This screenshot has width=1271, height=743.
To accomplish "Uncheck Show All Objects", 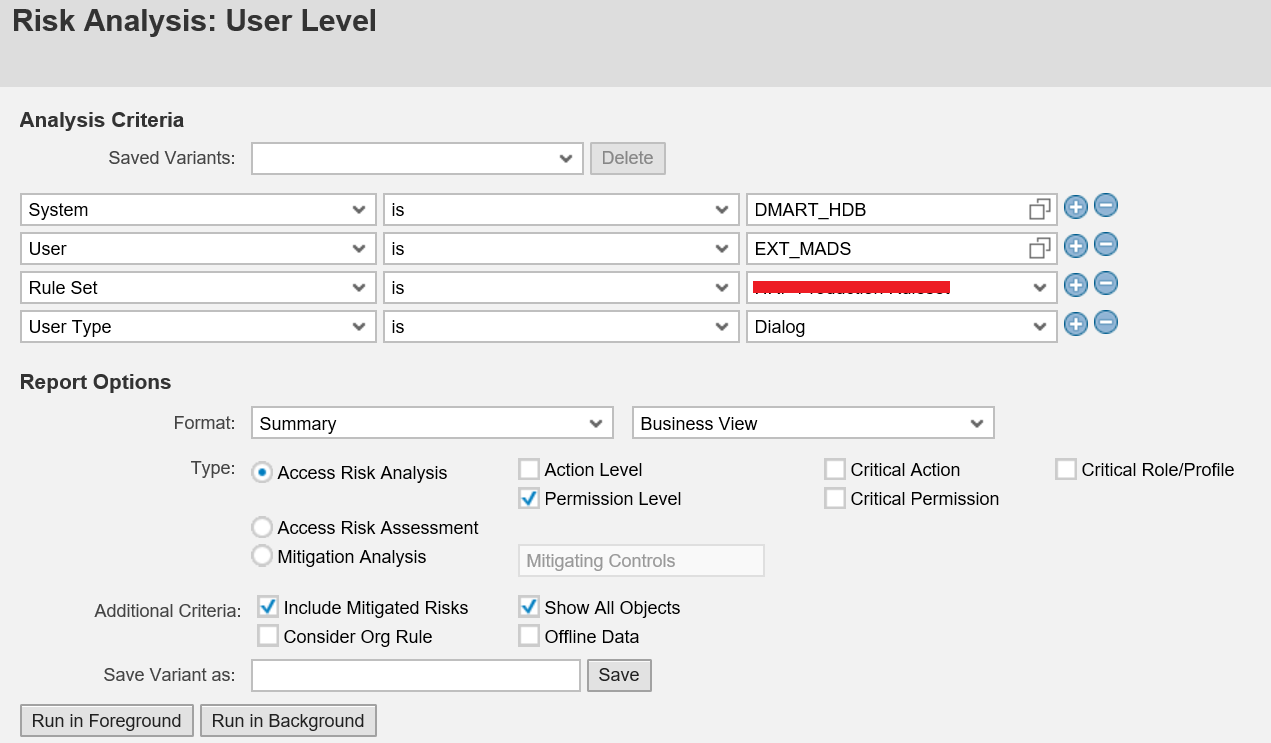I will pos(529,607).
